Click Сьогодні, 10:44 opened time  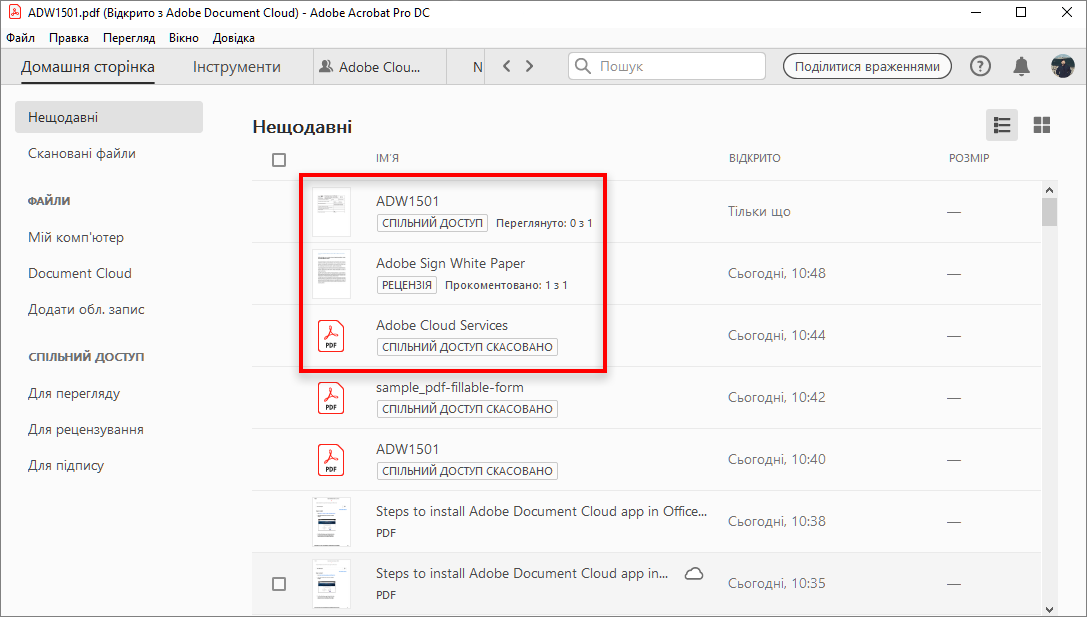[776, 336]
